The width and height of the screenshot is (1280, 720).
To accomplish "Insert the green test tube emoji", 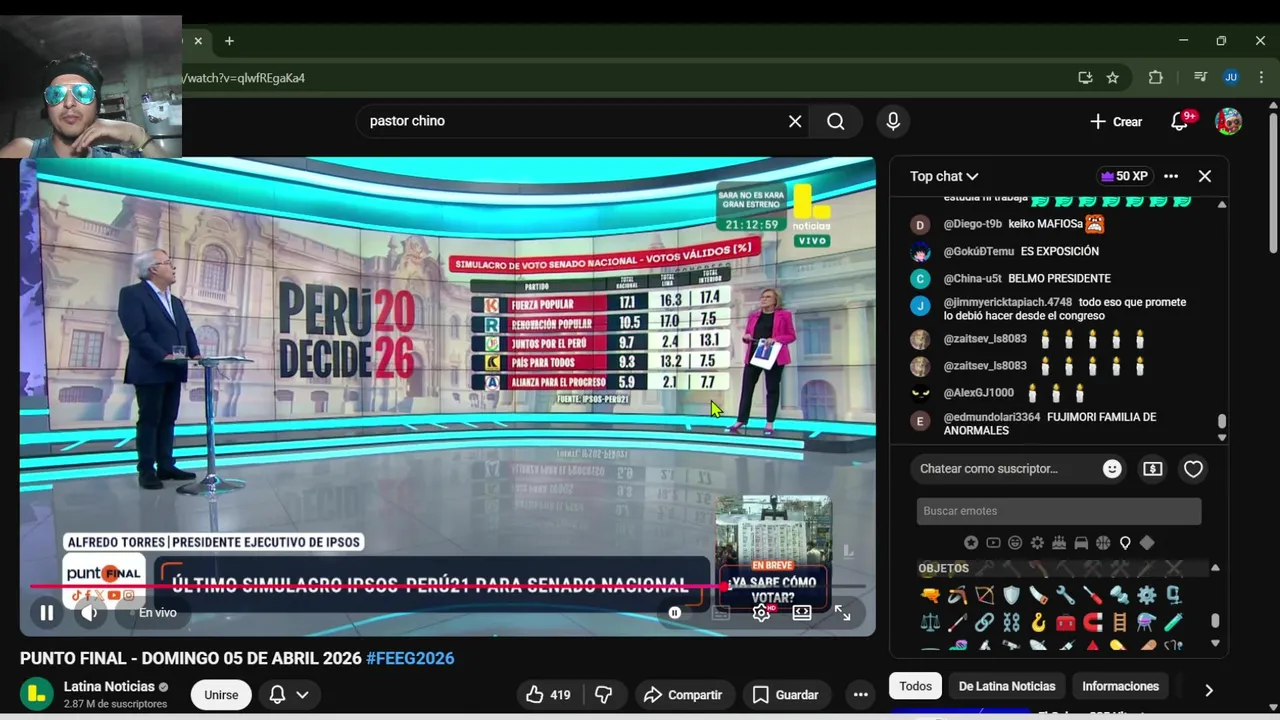I will coord(1173,623).
